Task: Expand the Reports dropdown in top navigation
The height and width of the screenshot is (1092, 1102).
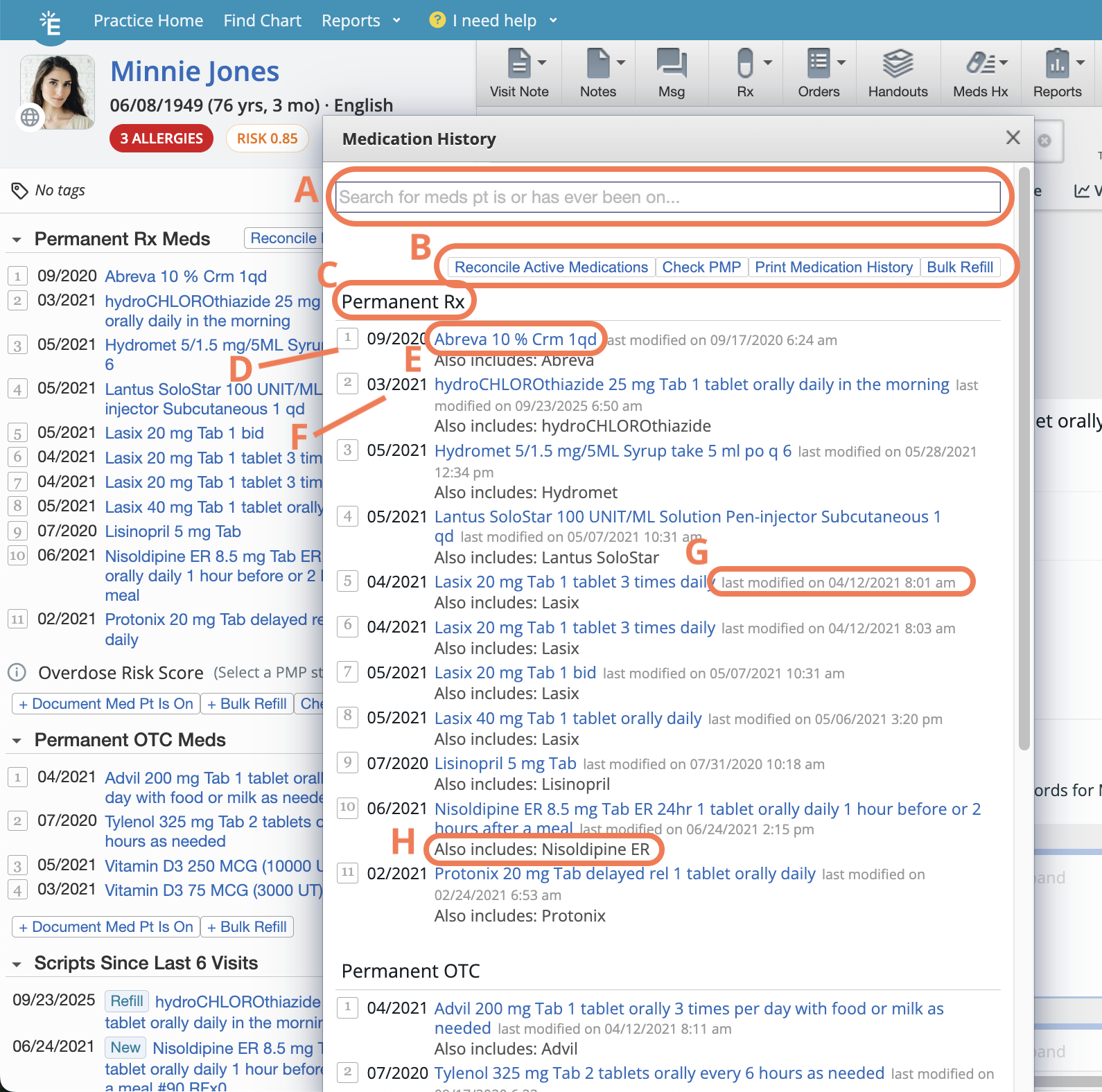Action: [x=360, y=21]
